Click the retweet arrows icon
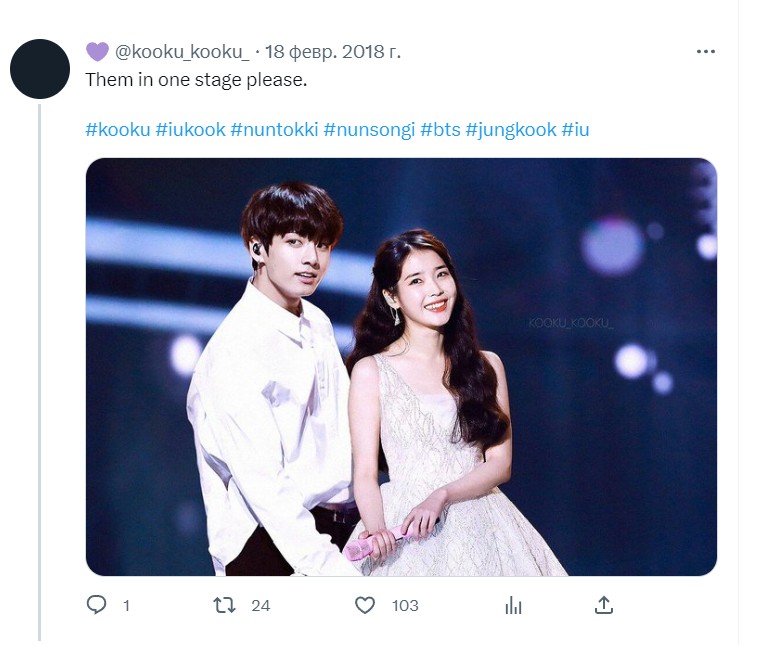This screenshot has height=645, width=757. [224, 605]
